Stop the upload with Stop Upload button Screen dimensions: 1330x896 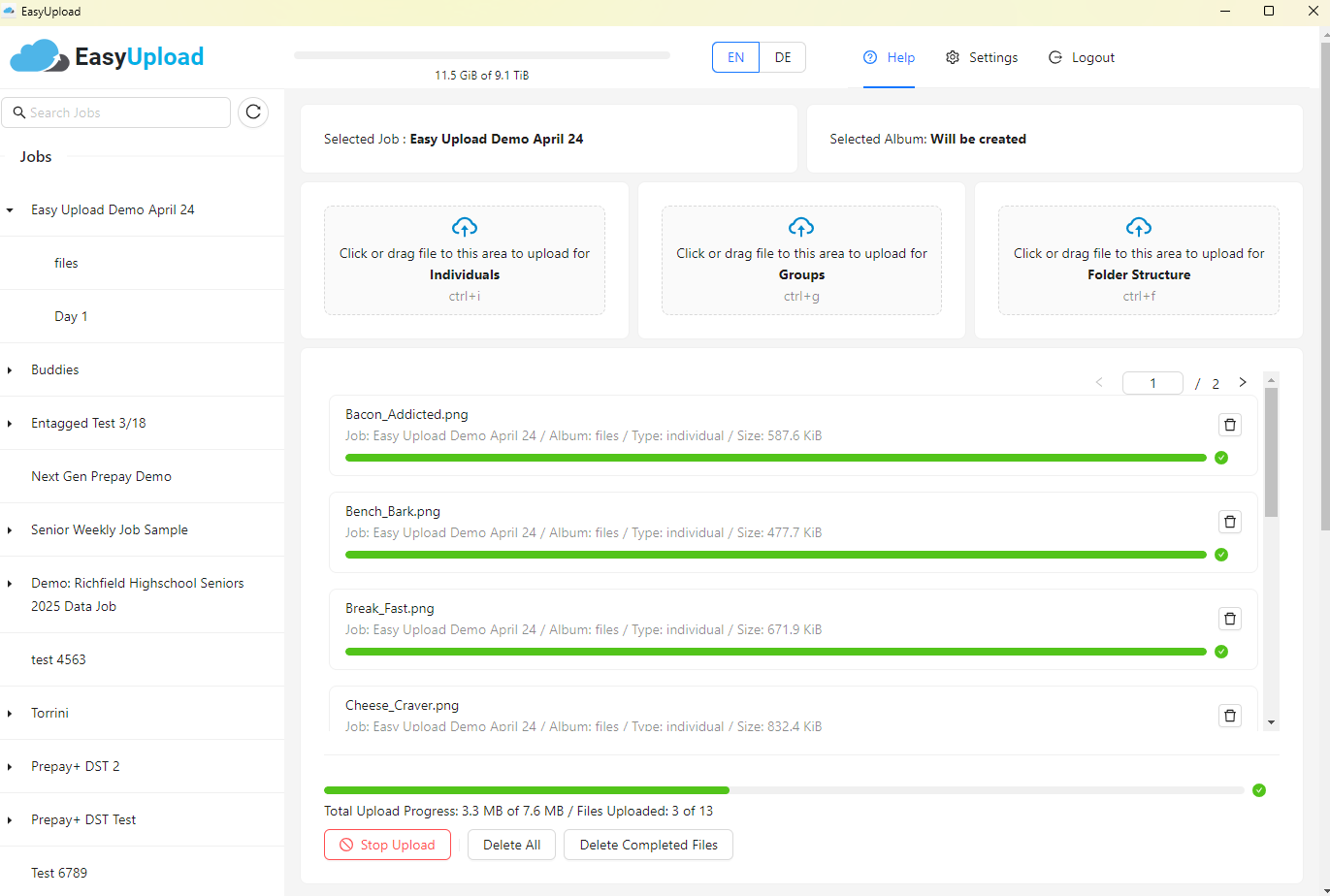(x=387, y=845)
